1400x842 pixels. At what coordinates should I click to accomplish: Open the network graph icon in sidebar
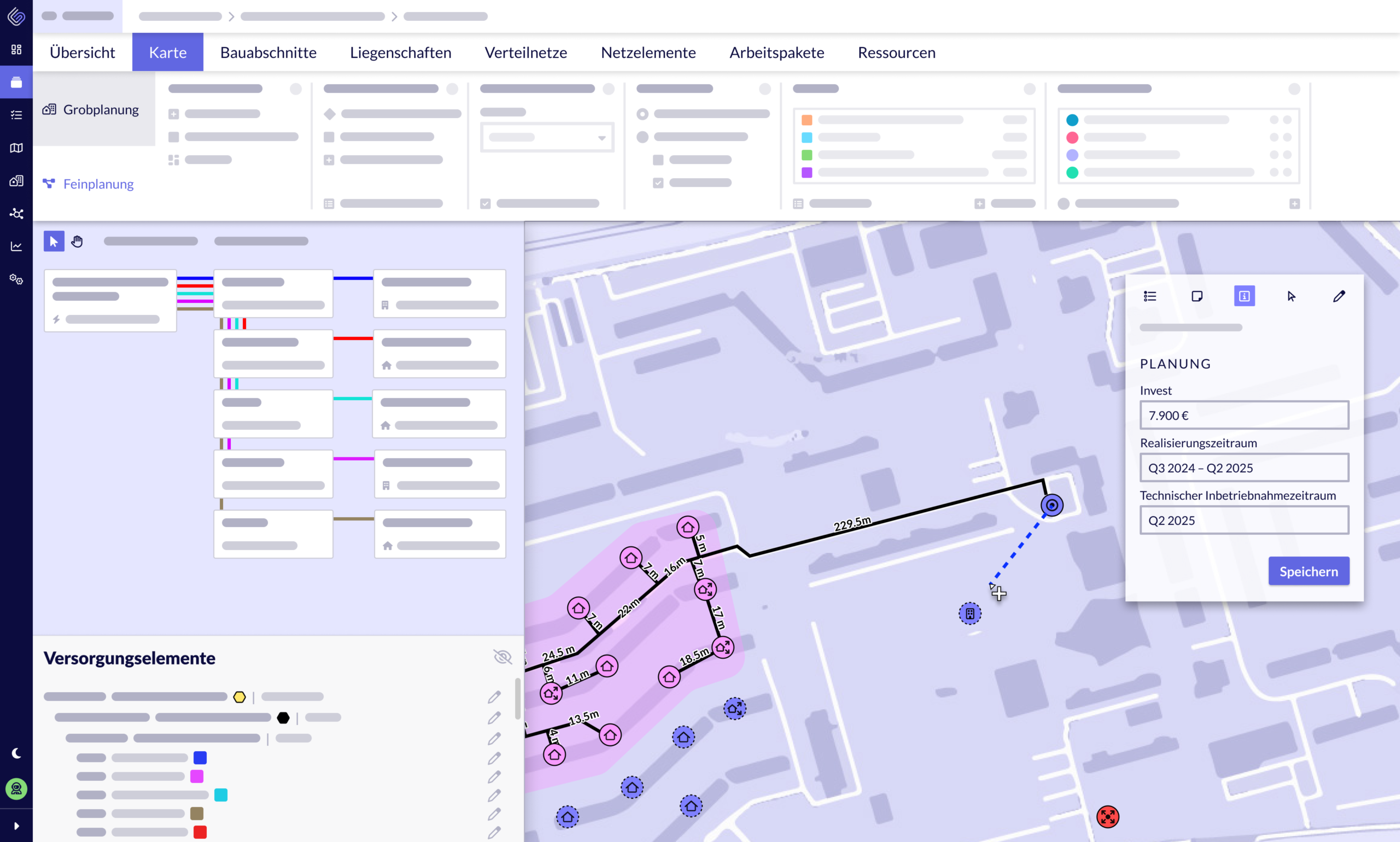coord(16,214)
